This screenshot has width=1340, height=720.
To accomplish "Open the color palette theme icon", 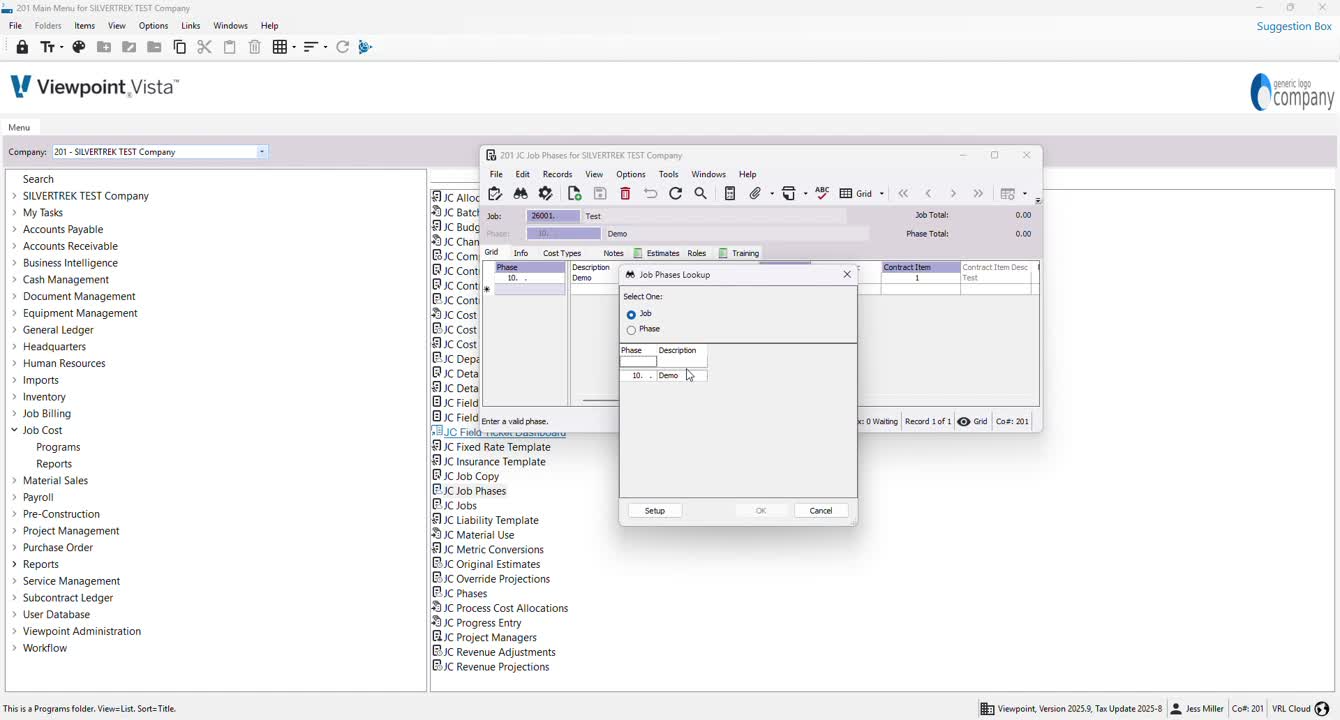I will 79,47.
